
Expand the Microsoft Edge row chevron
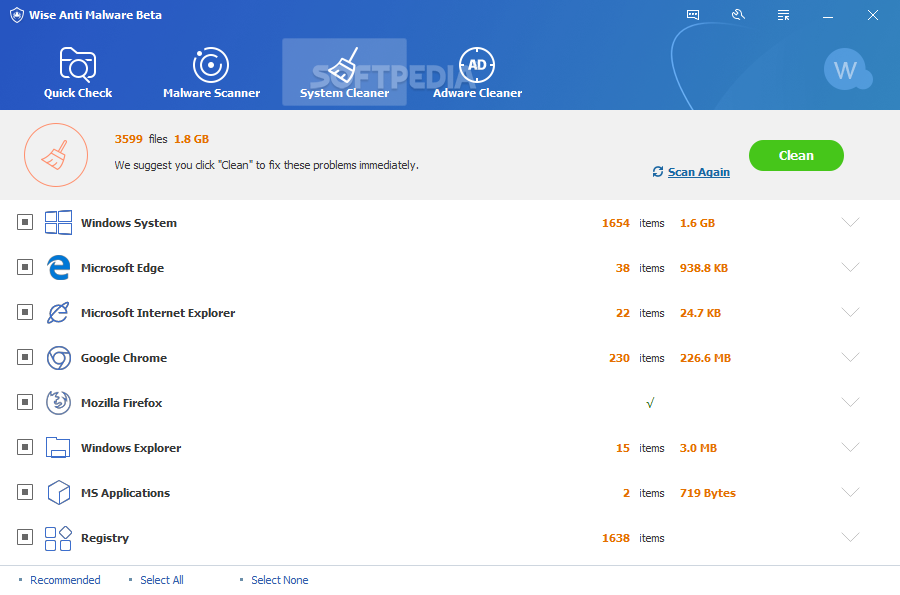tap(850, 267)
